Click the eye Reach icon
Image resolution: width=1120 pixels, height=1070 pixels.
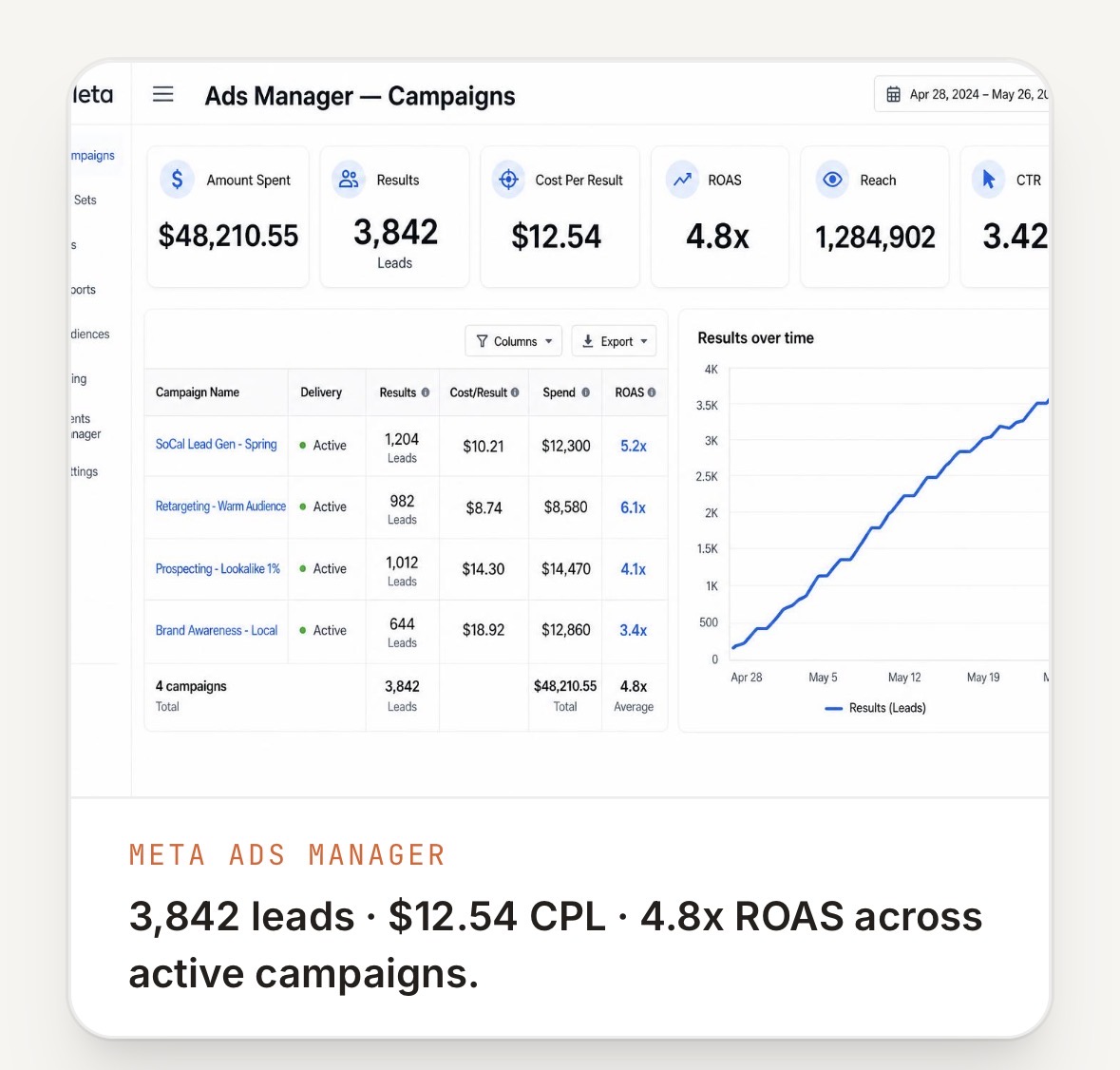tap(832, 180)
